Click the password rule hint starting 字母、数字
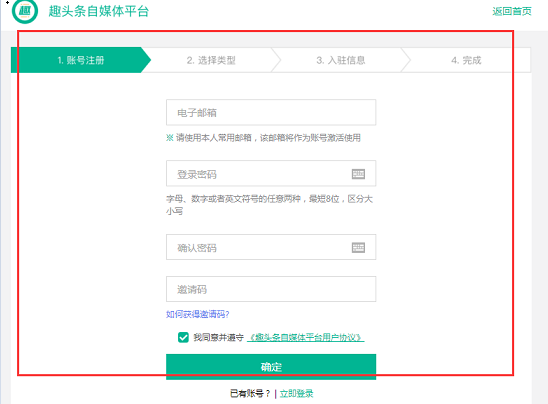 click(x=269, y=205)
